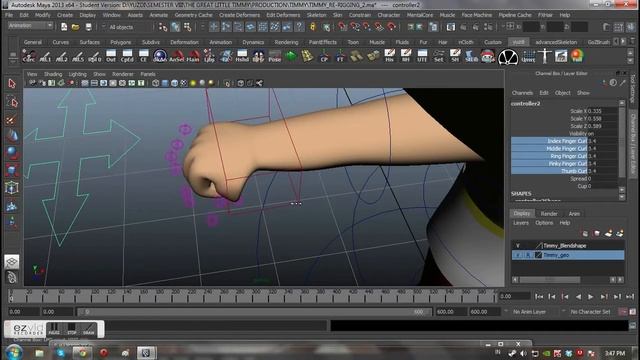Toggle visibility V of Timmy_Blendshape layer

click(518, 246)
